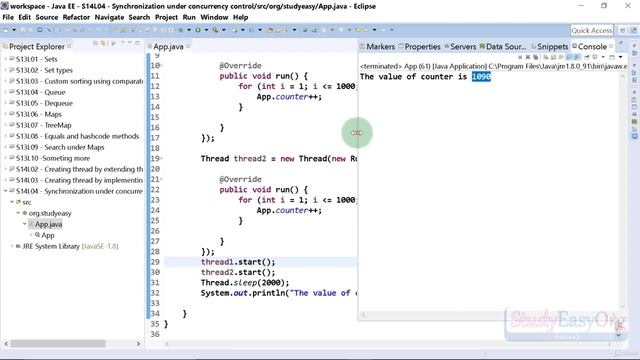Collapse the src folder node

(12, 202)
